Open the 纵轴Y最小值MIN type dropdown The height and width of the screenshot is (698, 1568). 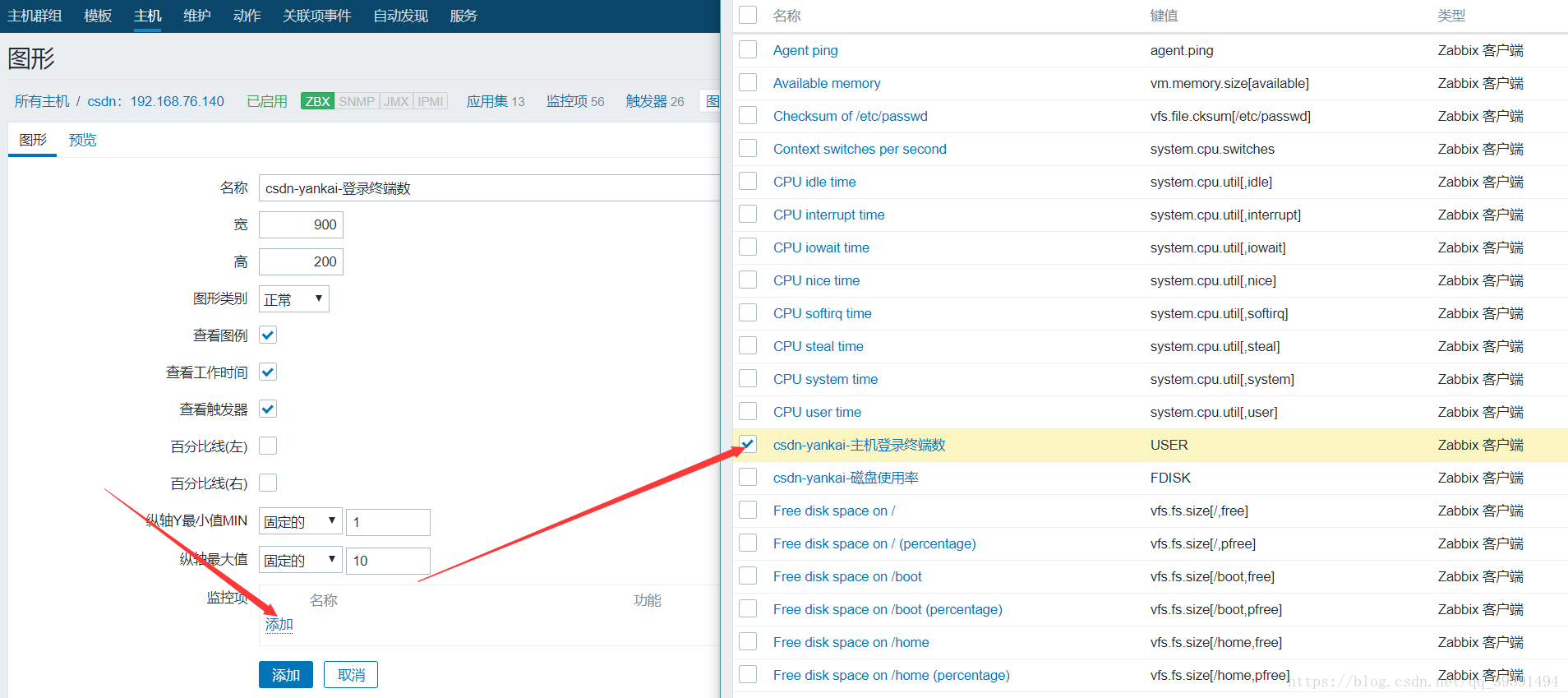tap(300, 521)
